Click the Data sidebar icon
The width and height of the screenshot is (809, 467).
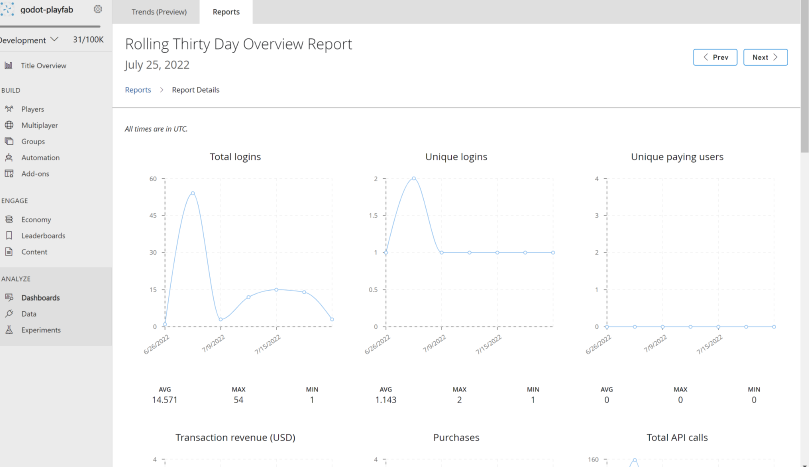(9, 314)
